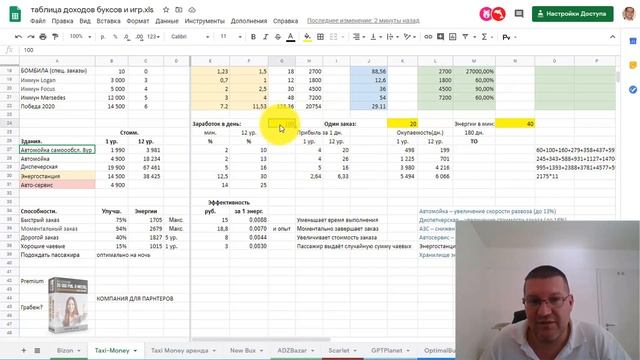Image resolution: width=640 pixels, height=360 pixels.
Task: Collapse the toolbar with up chevron
Action: 613,37
